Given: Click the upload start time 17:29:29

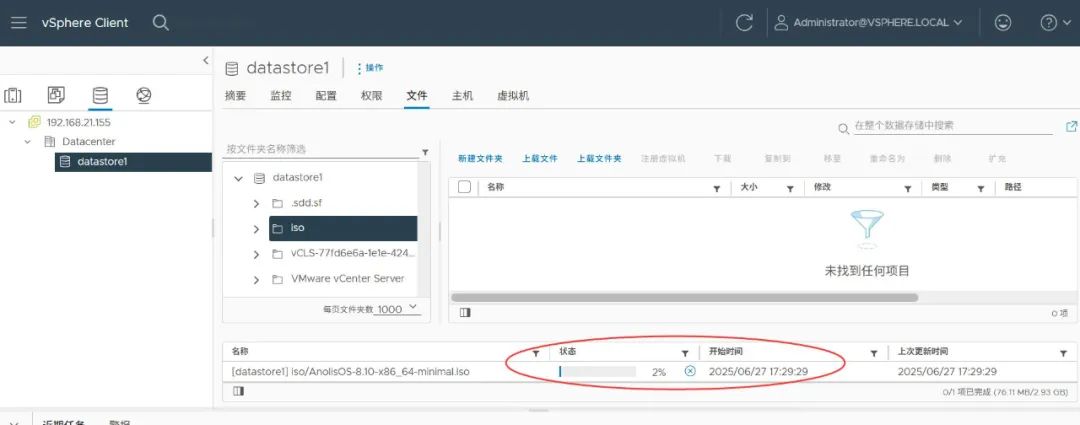Looking at the screenshot, I should tap(758, 371).
